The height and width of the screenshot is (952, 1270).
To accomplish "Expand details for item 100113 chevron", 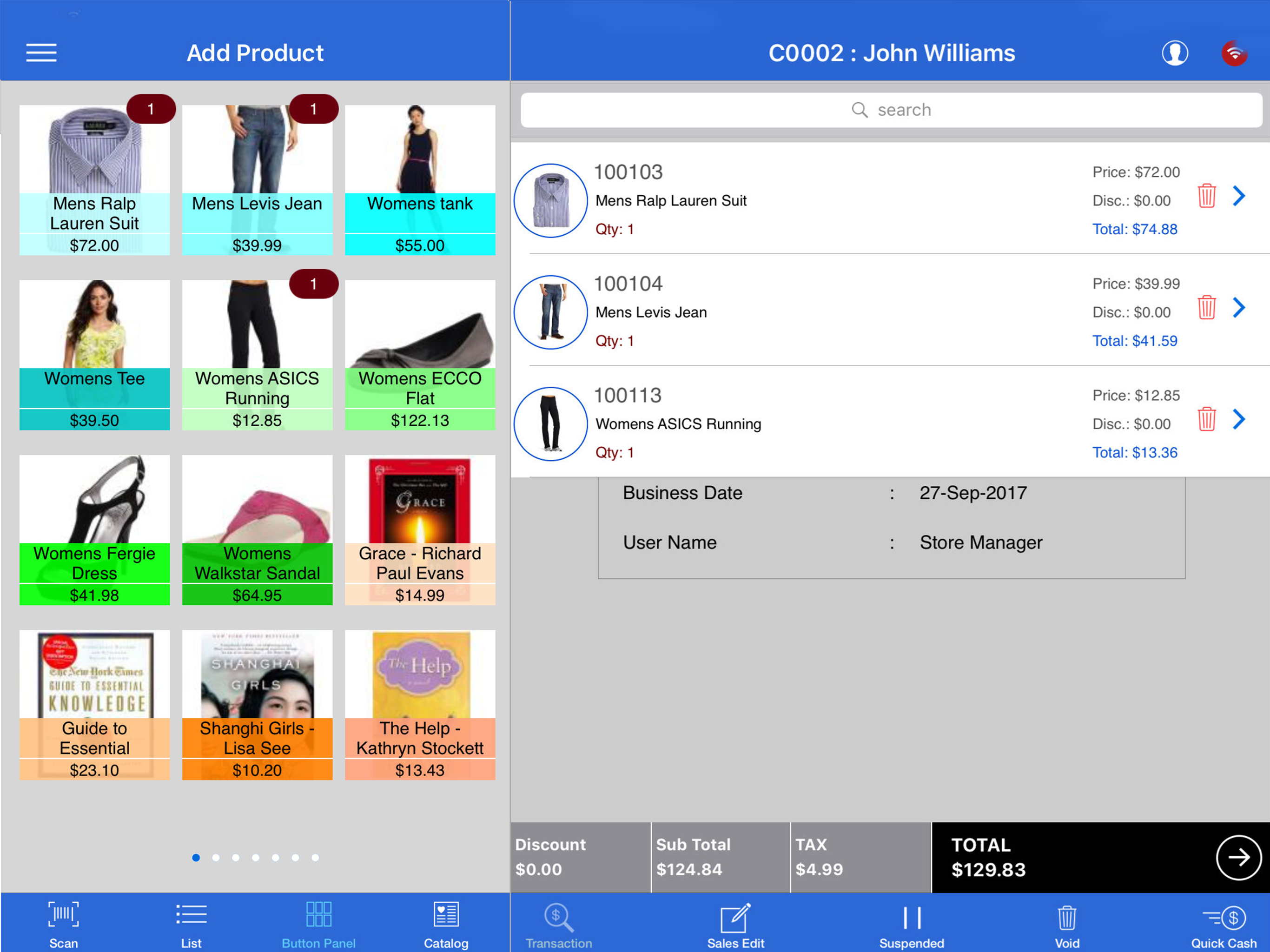I will click(x=1239, y=419).
